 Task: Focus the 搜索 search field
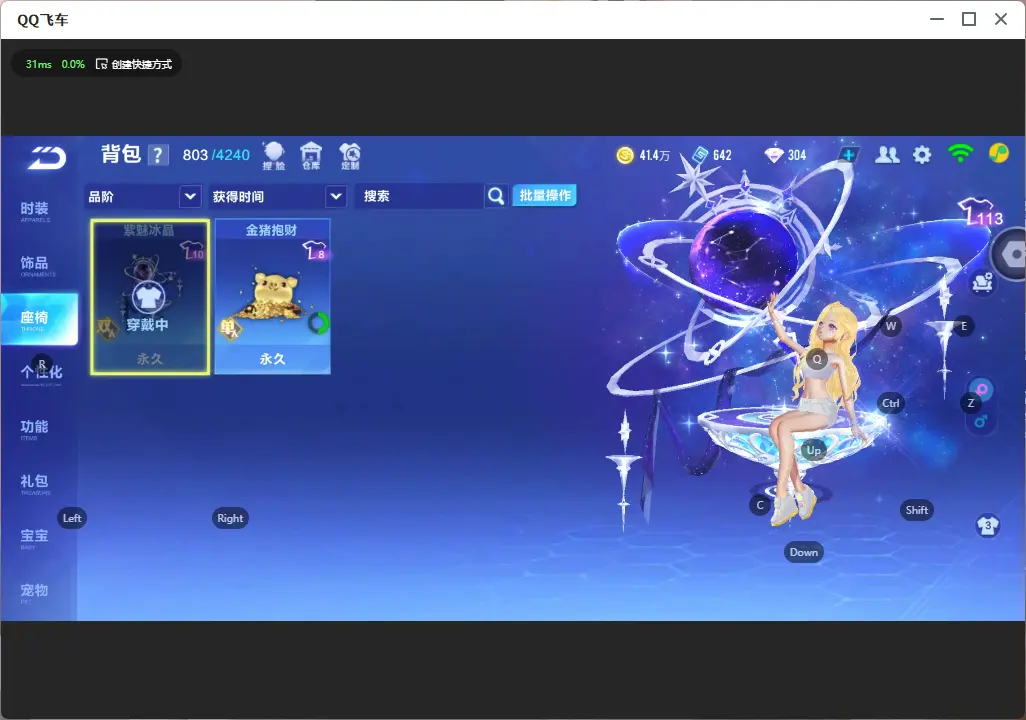coord(419,196)
